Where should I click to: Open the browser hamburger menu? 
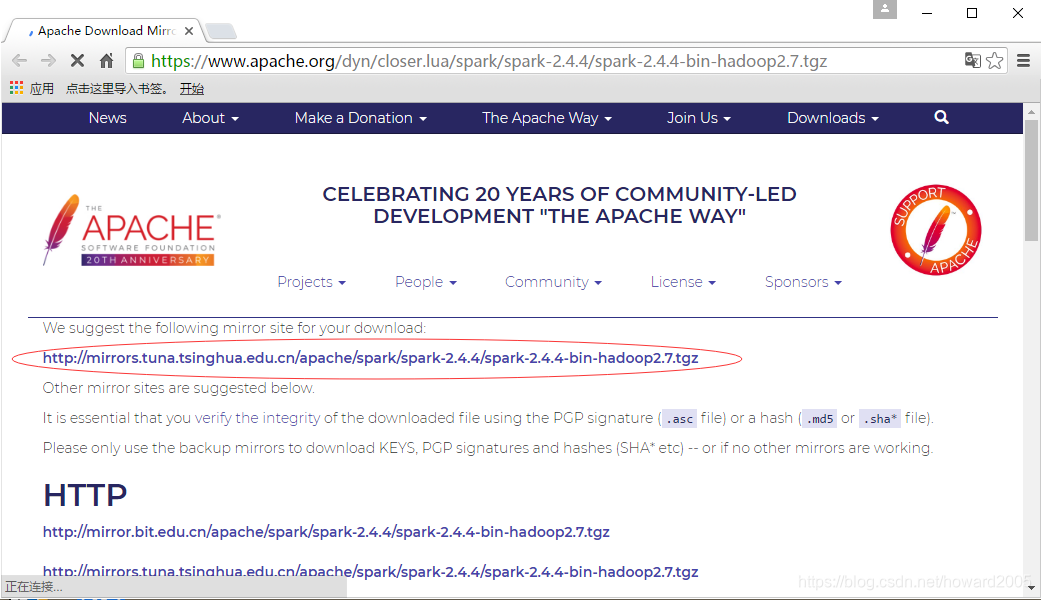pos(1023,61)
